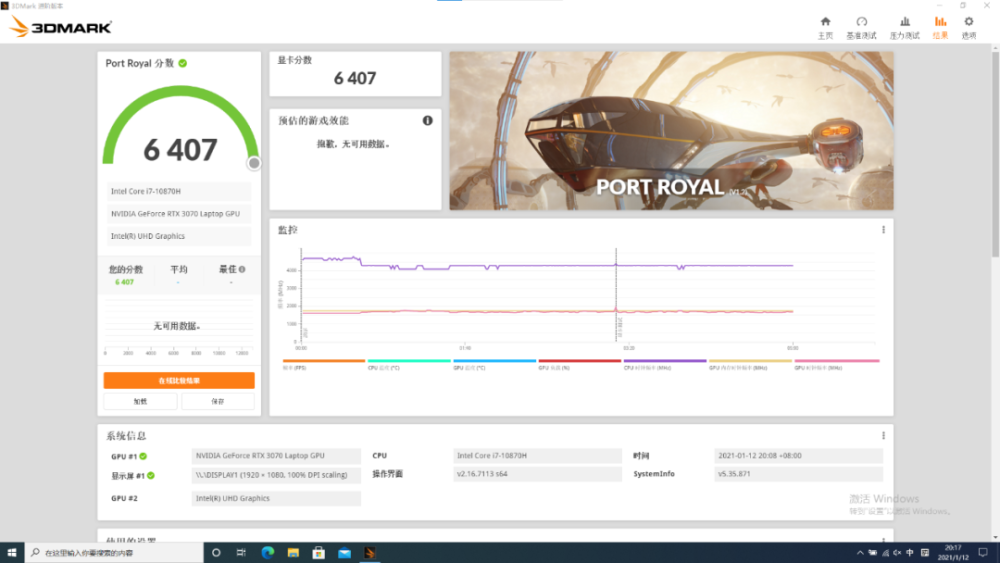Click the graphics score 6 407 card

pyautogui.click(x=355, y=74)
